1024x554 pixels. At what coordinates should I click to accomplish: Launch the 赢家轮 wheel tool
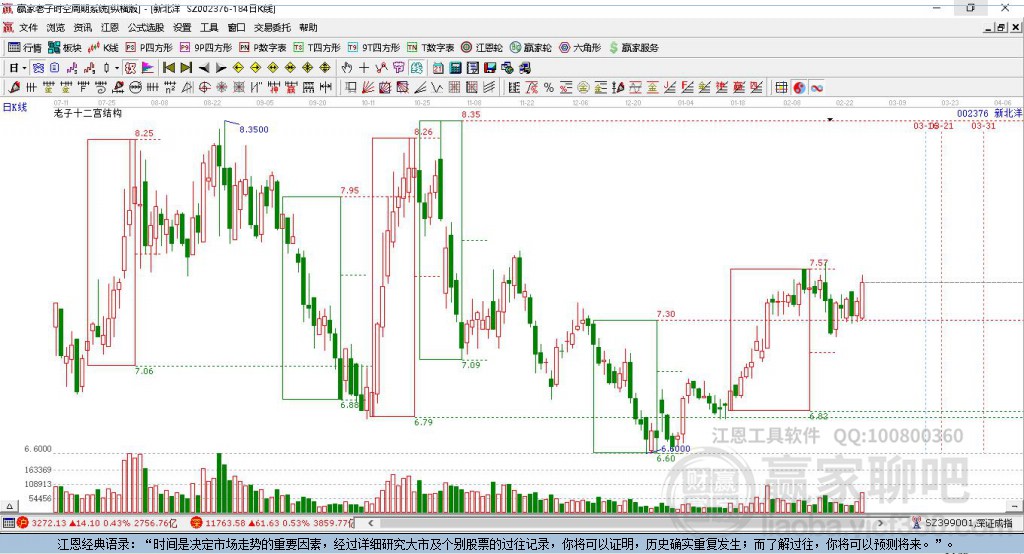[530, 48]
